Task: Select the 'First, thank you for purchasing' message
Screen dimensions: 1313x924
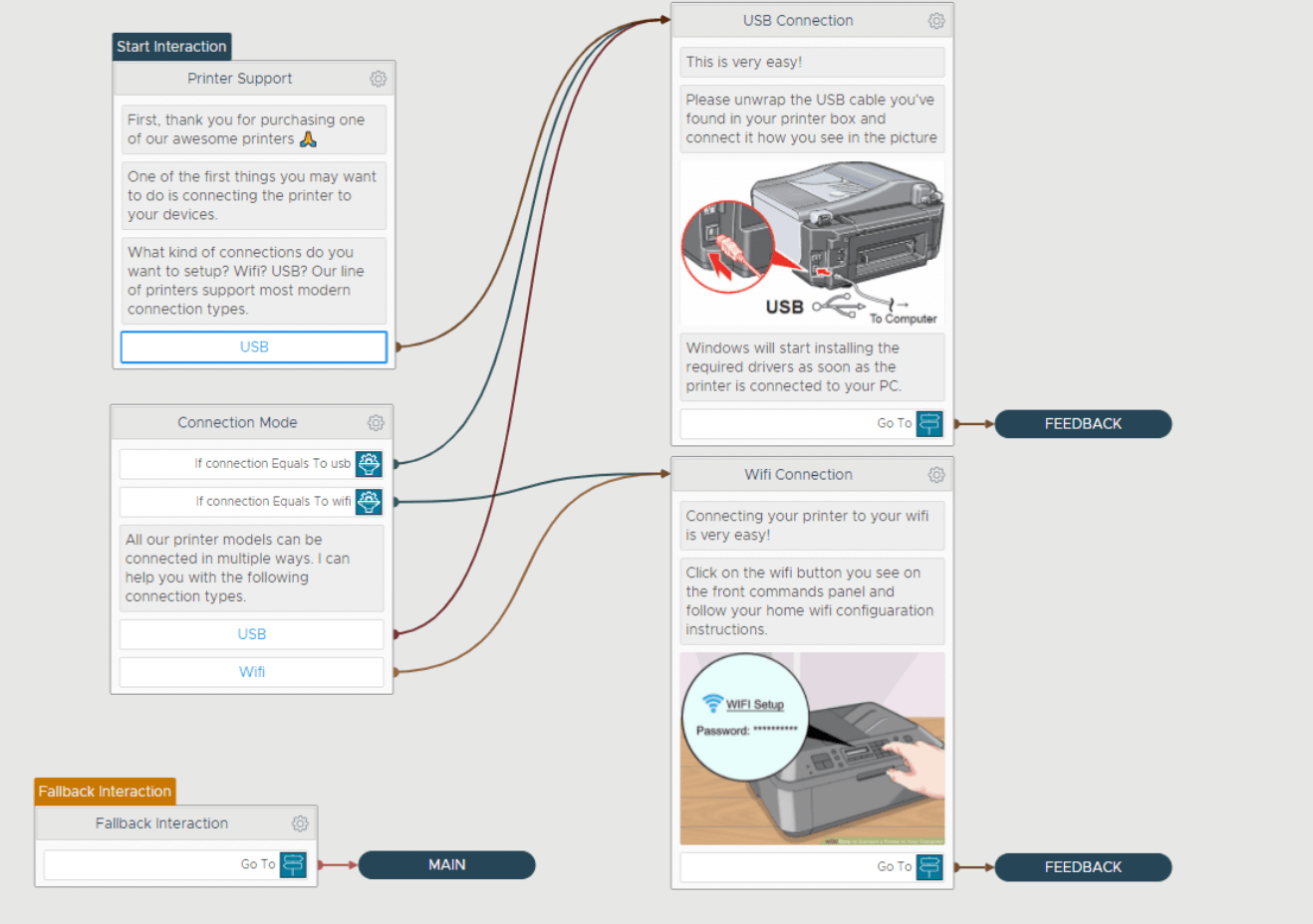Action: (254, 129)
